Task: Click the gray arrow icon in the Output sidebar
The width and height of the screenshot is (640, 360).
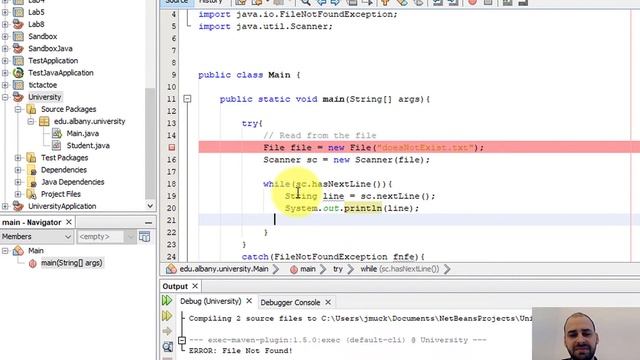Action: click(167, 331)
